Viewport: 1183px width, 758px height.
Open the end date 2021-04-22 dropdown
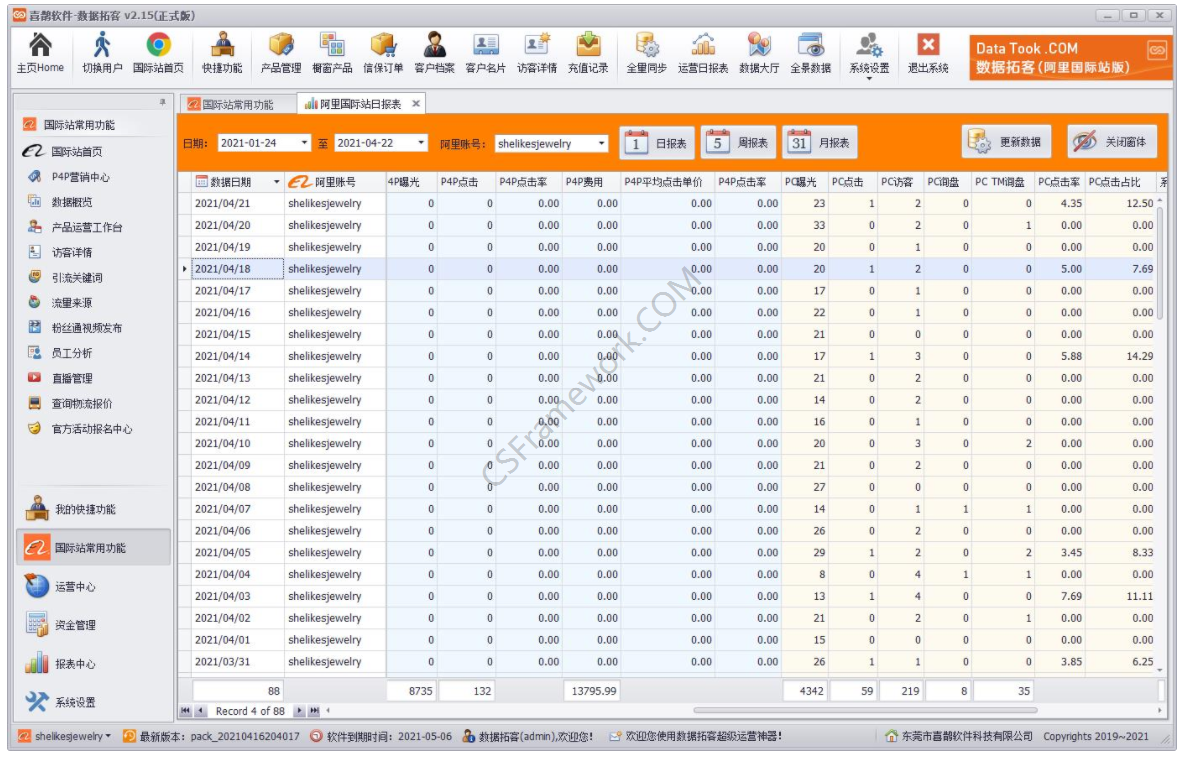pos(421,143)
